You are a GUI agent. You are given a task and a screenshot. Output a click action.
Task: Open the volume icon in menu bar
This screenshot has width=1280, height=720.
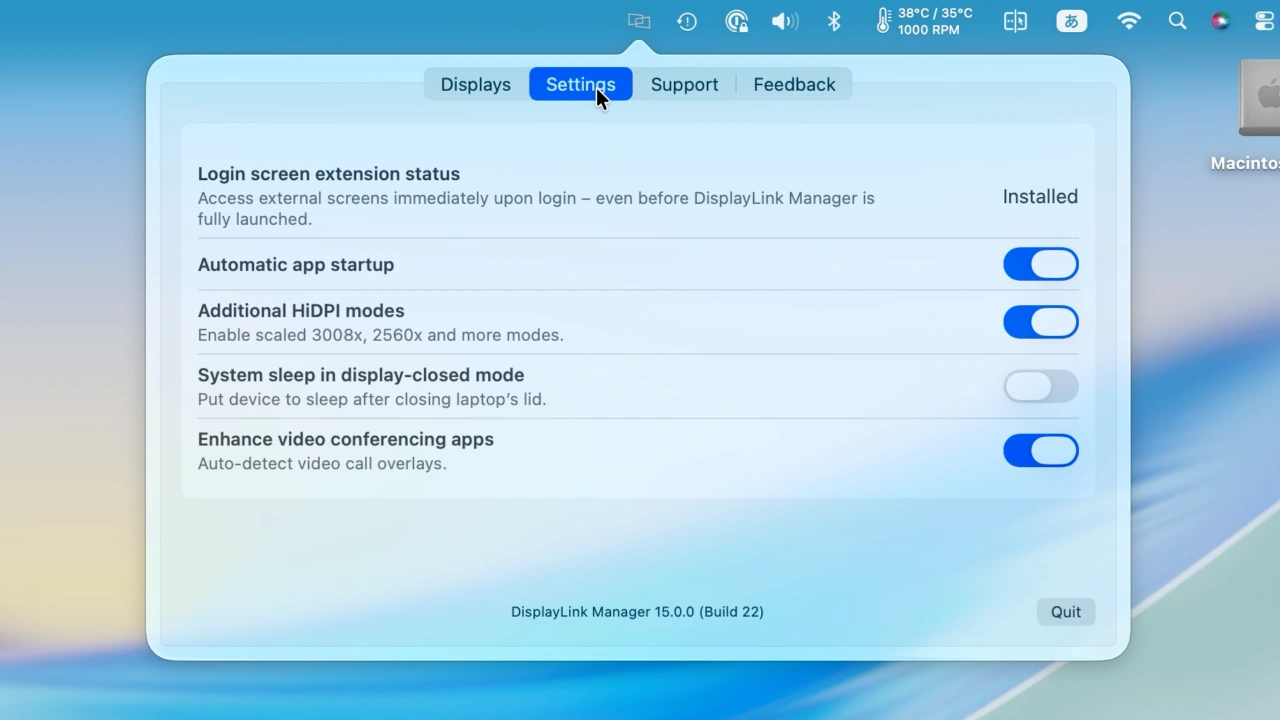(784, 21)
